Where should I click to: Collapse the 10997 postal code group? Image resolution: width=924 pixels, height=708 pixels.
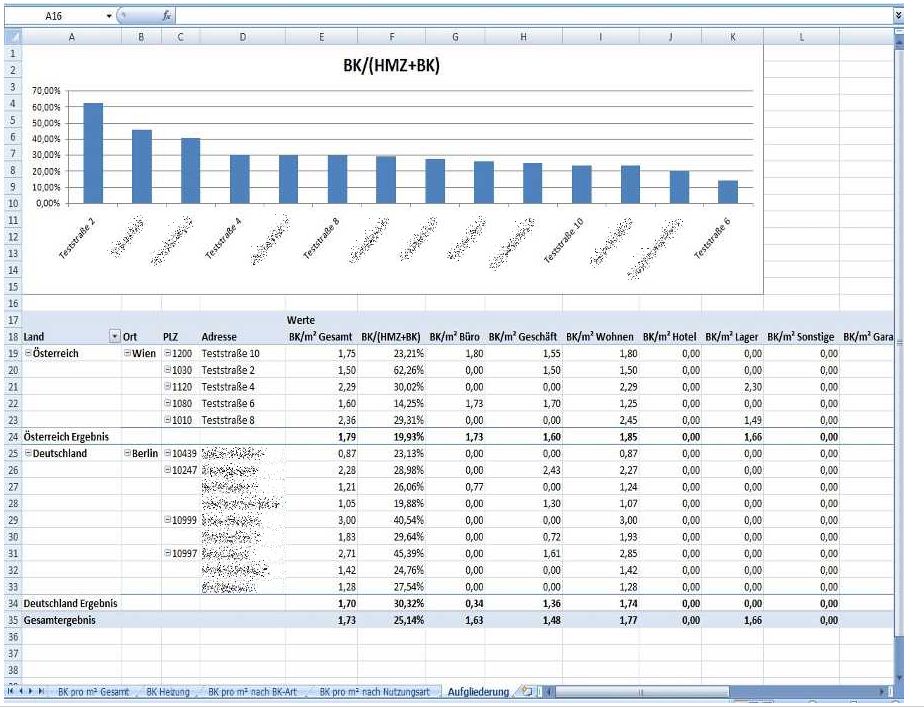pyautogui.click(x=167, y=553)
